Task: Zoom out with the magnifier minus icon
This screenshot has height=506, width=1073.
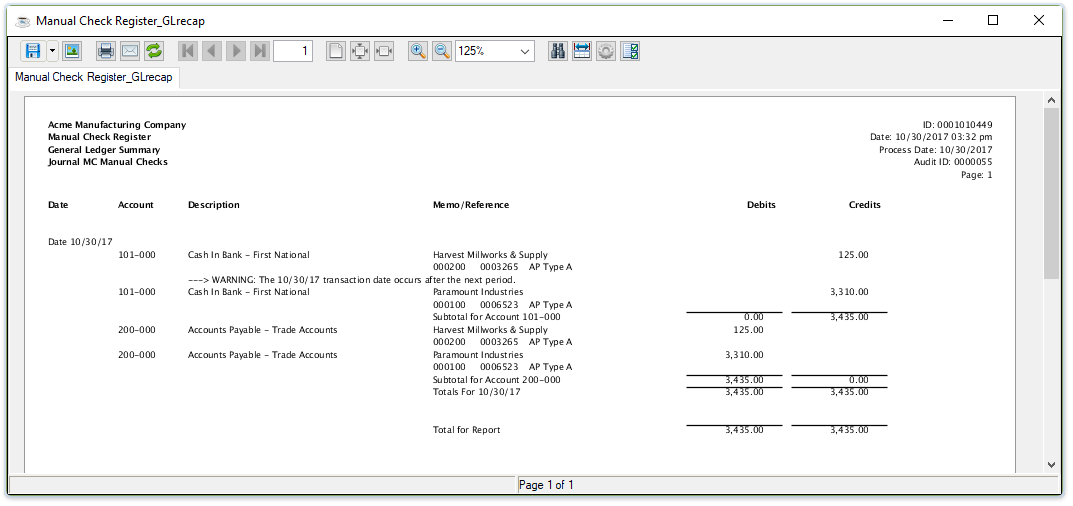Action: [441, 51]
